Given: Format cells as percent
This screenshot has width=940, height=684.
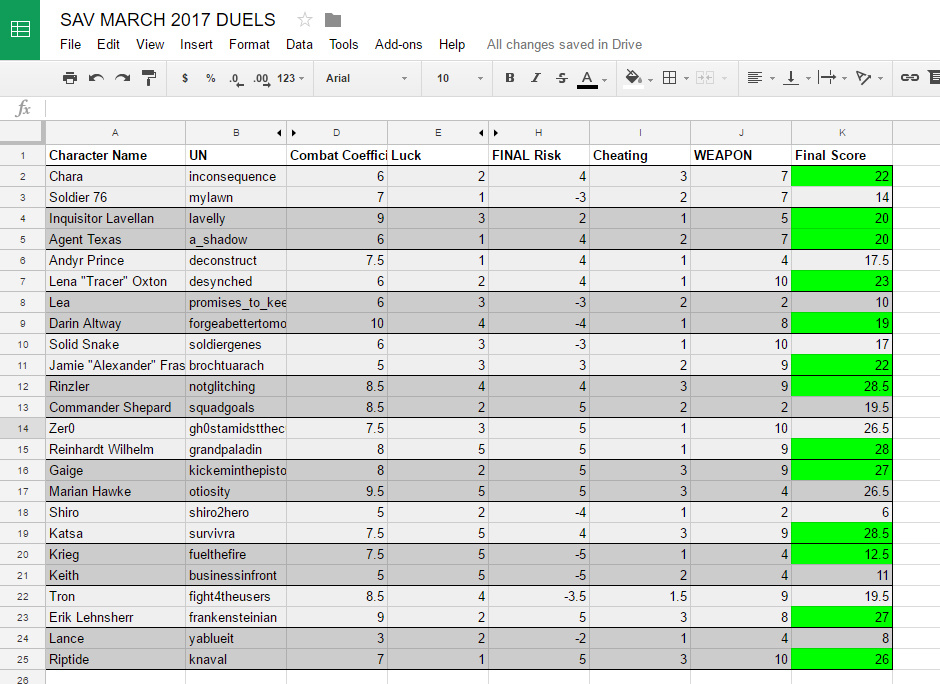Looking at the screenshot, I should click(210, 78).
